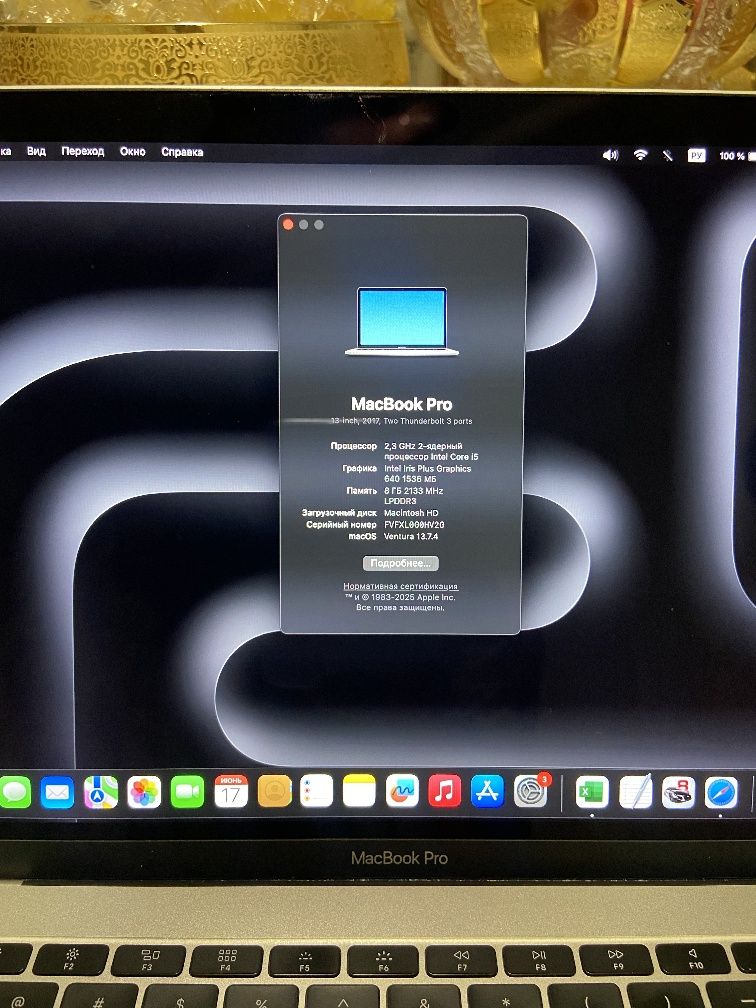This screenshot has height=1008, width=756.
Task: Click the Ventura 13.7.4 macOS version
Action: pyautogui.click(x=411, y=536)
